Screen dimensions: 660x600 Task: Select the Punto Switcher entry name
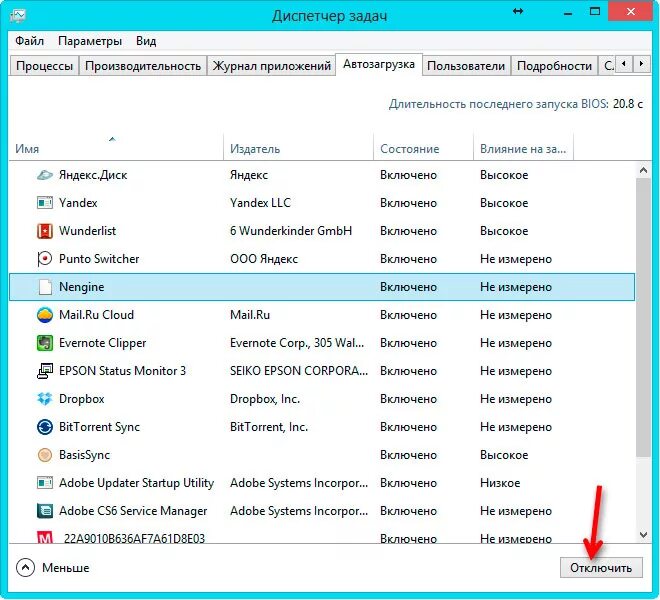pos(99,259)
